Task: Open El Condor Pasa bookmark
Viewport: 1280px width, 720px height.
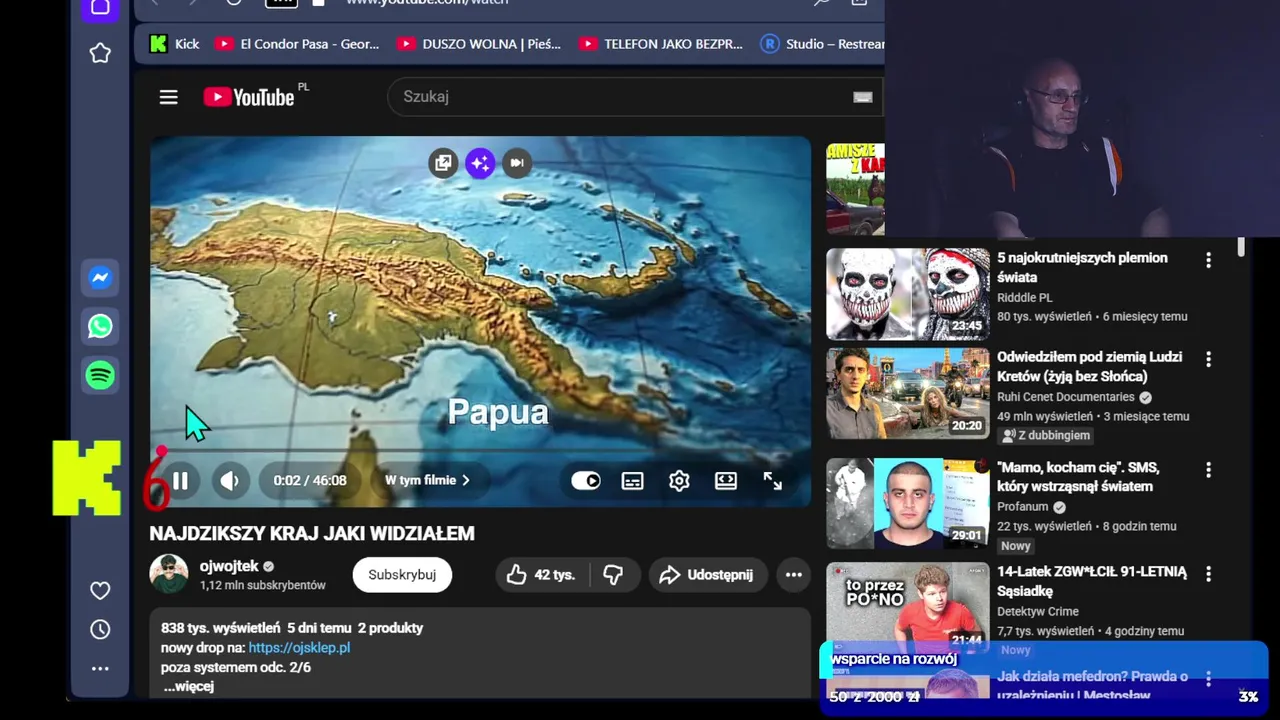Action: 298,44
